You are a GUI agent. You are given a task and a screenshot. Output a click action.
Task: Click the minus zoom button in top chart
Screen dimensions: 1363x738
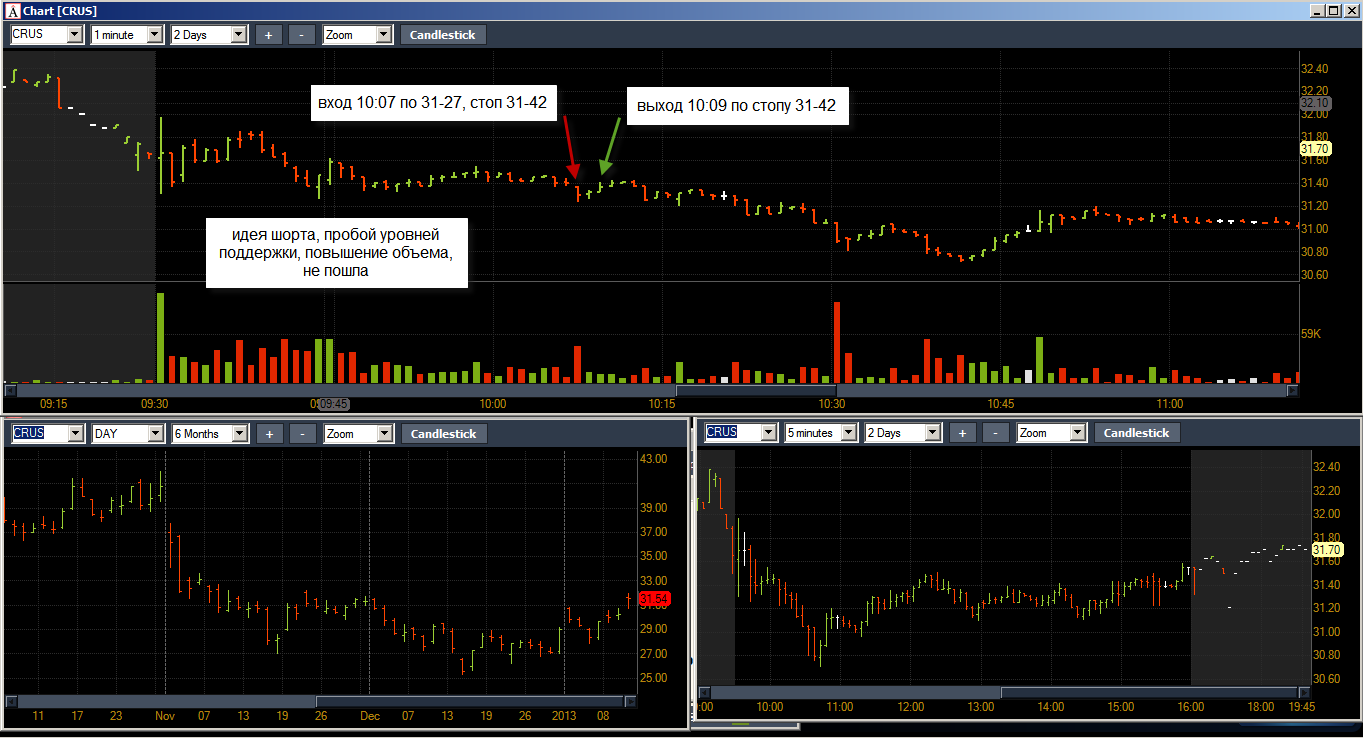[x=302, y=34]
